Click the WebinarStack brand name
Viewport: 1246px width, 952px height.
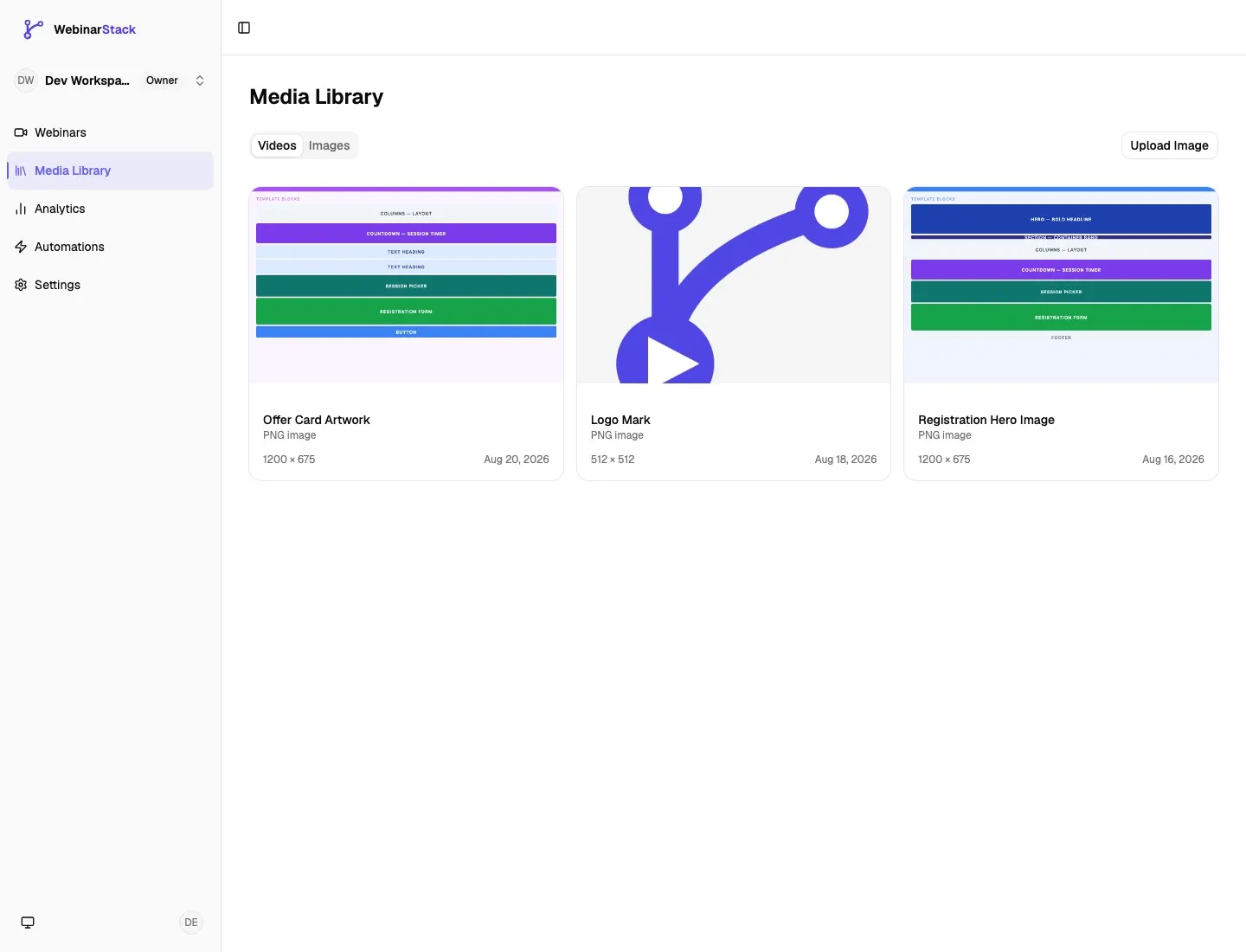(x=95, y=29)
